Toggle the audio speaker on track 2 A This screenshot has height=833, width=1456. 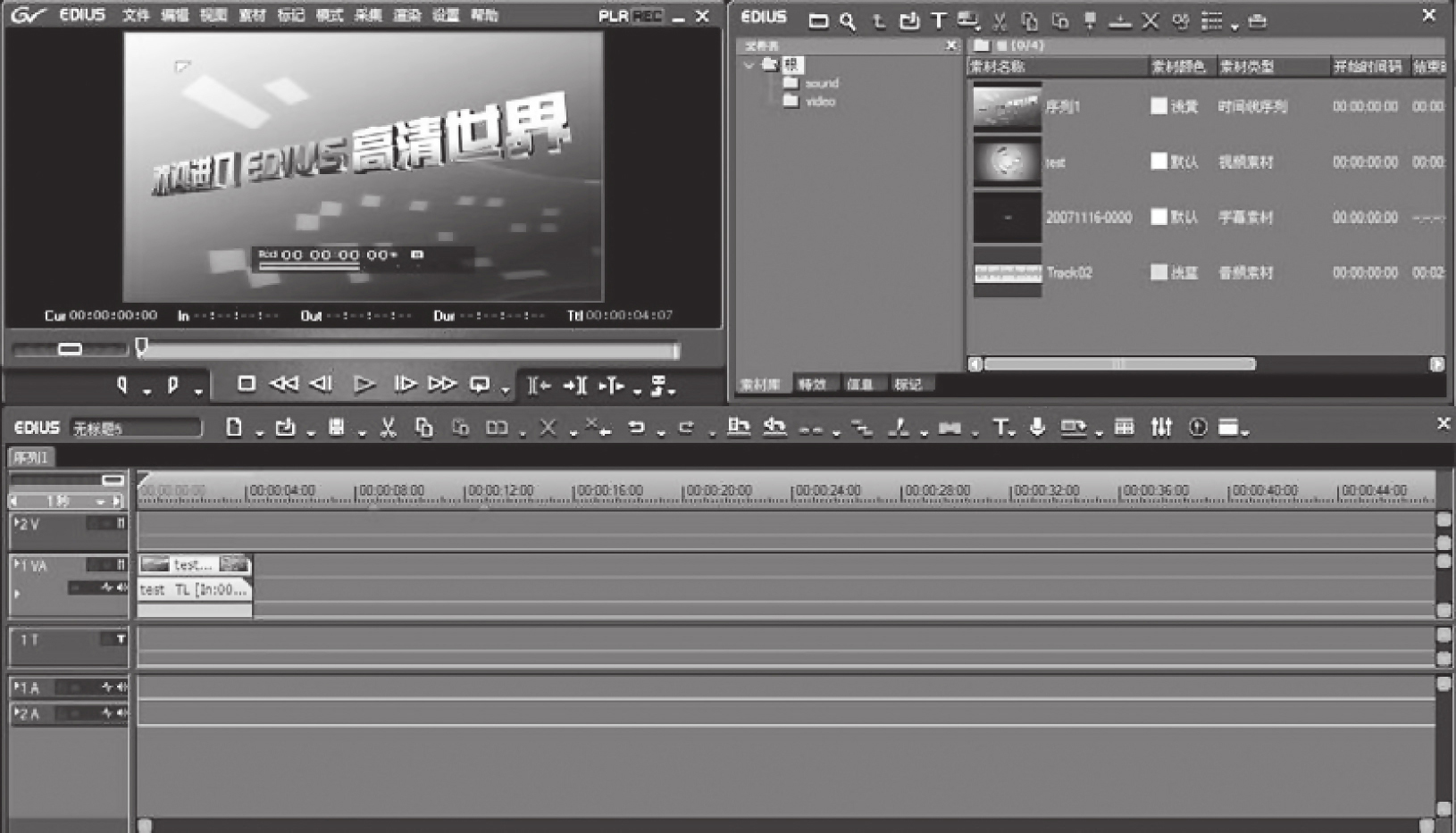point(121,713)
